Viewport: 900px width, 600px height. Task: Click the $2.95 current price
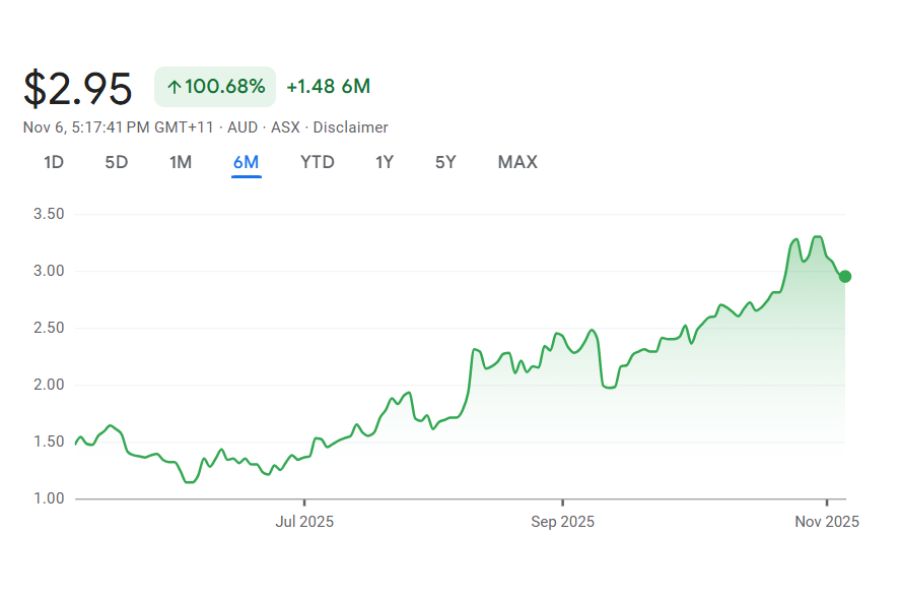coord(78,88)
